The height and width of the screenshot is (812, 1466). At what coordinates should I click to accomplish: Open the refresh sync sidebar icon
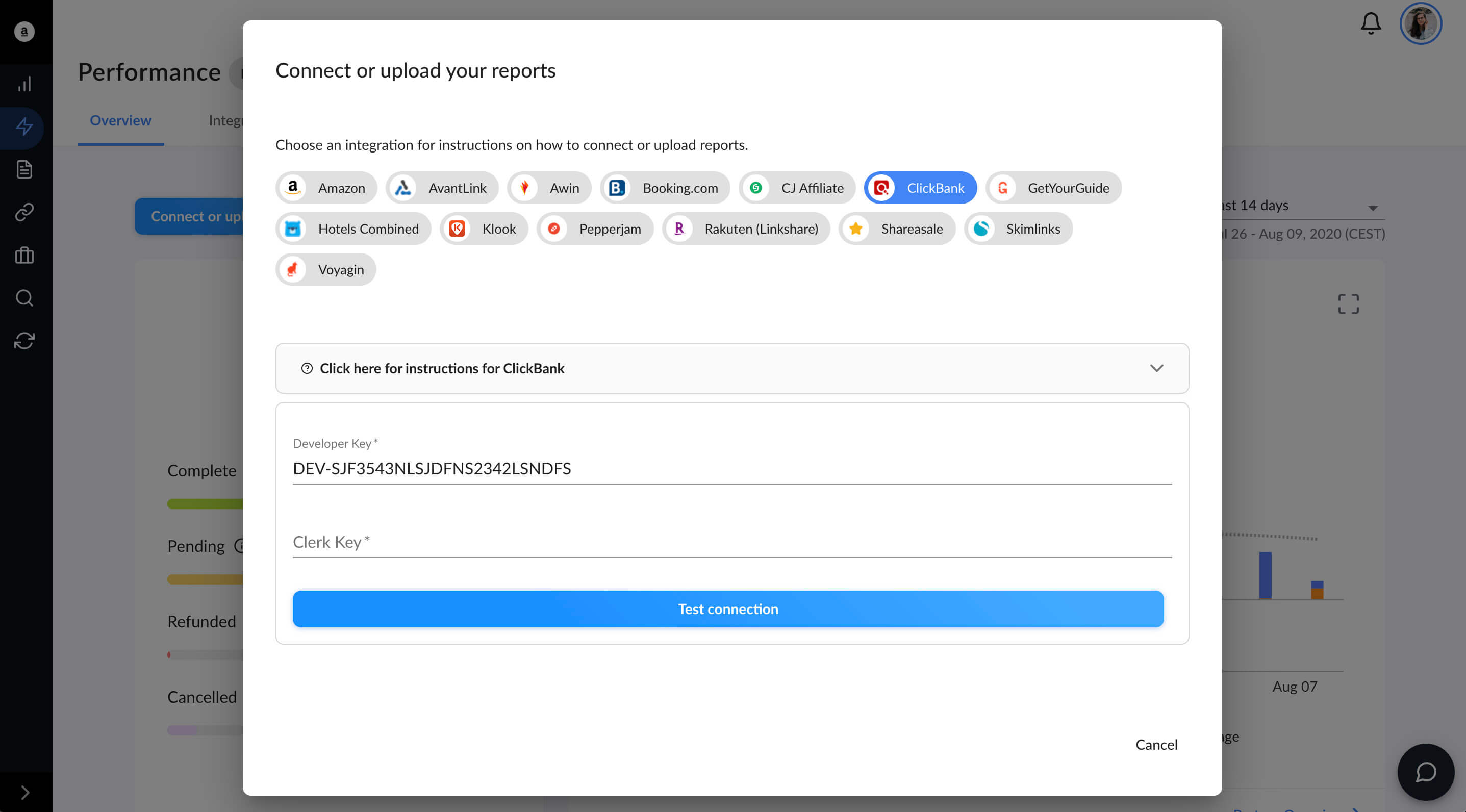24,340
